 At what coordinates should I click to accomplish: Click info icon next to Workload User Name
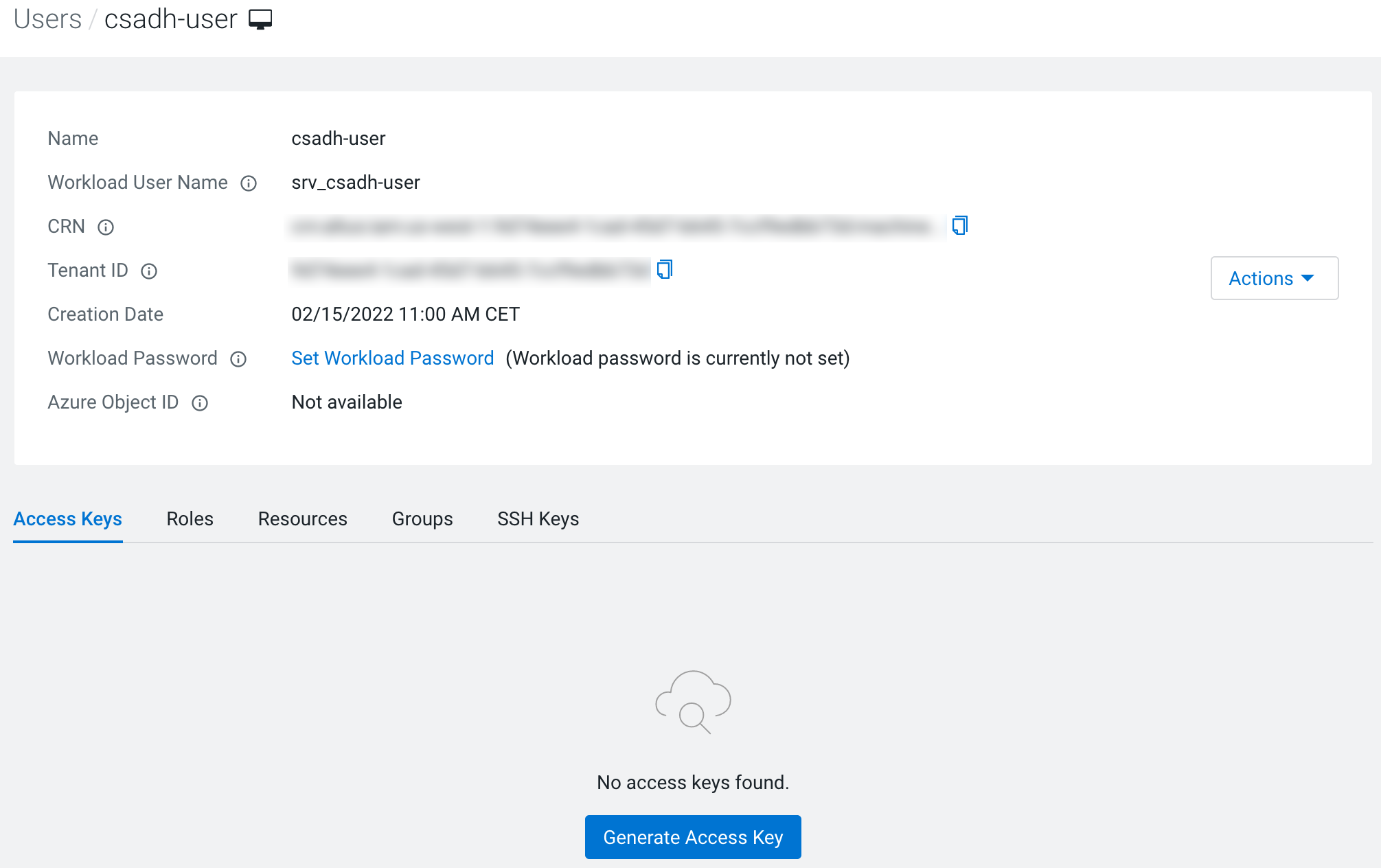(x=249, y=183)
